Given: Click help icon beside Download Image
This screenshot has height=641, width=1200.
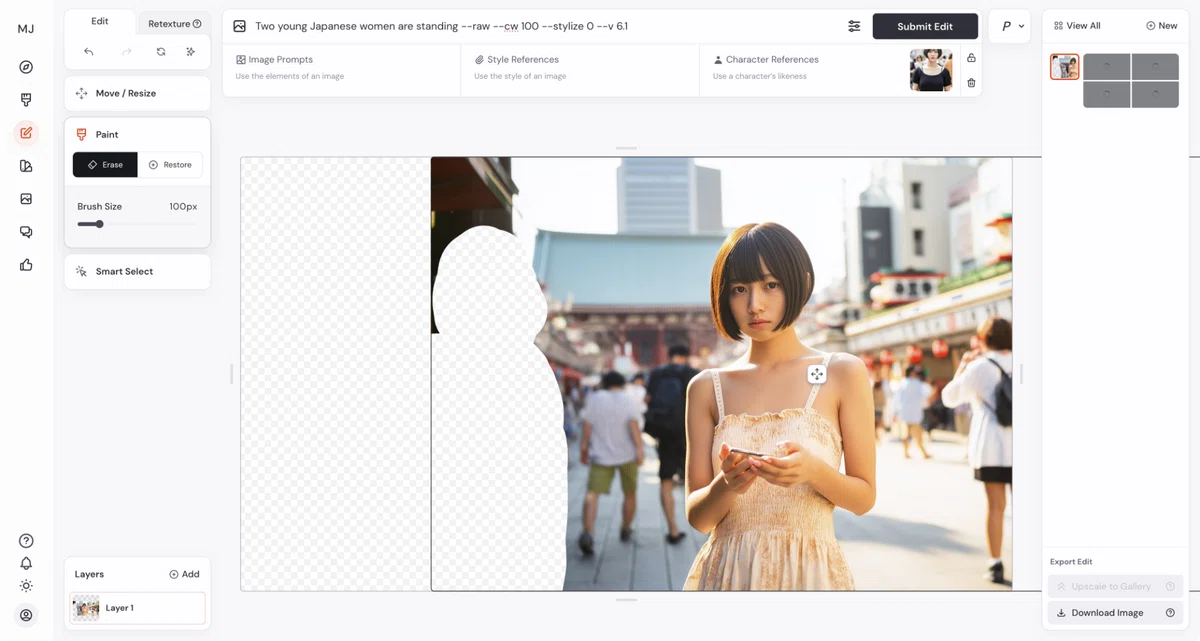Looking at the screenshot, I should pos(1170,613).
